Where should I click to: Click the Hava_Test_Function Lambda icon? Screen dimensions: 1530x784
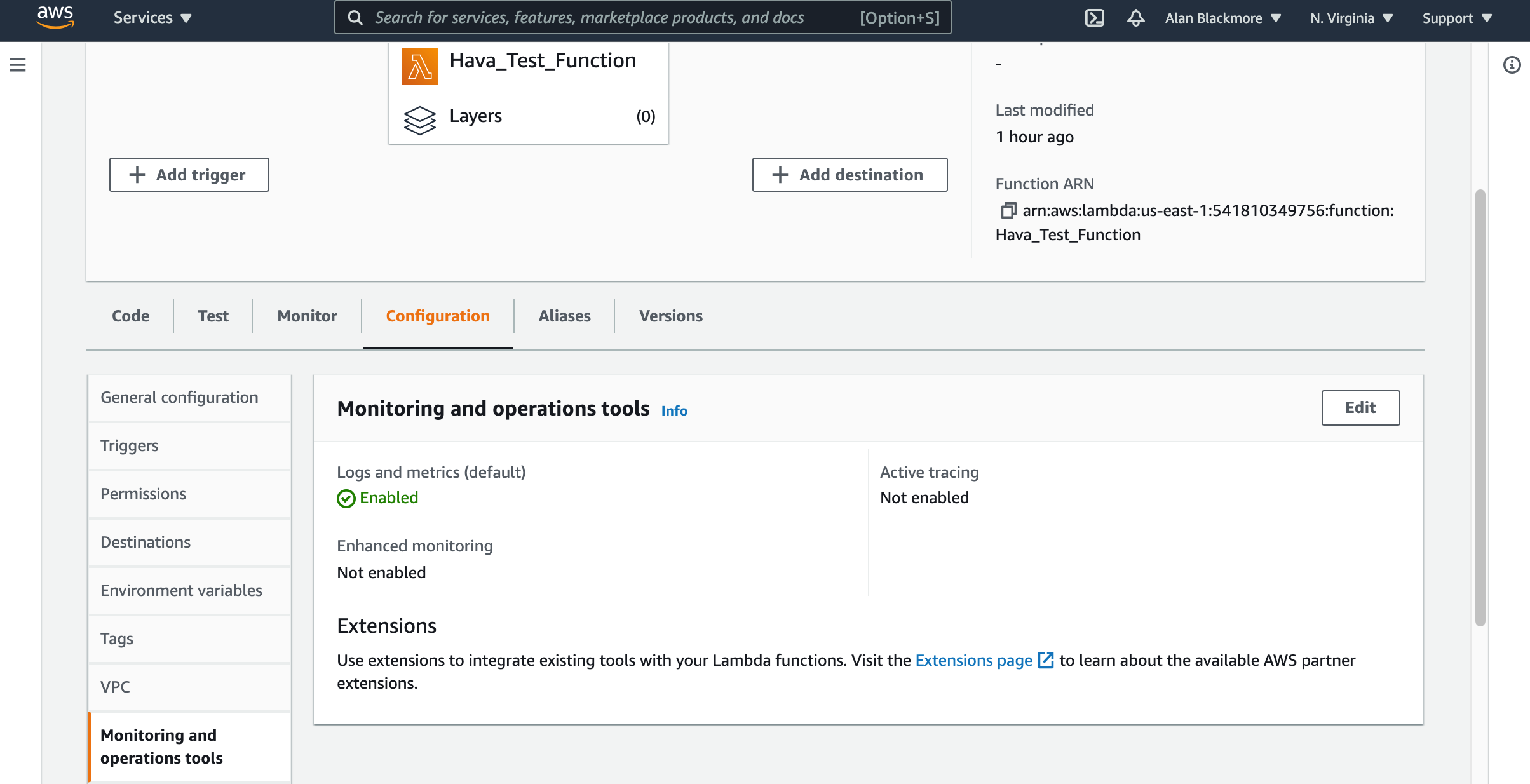420,65
